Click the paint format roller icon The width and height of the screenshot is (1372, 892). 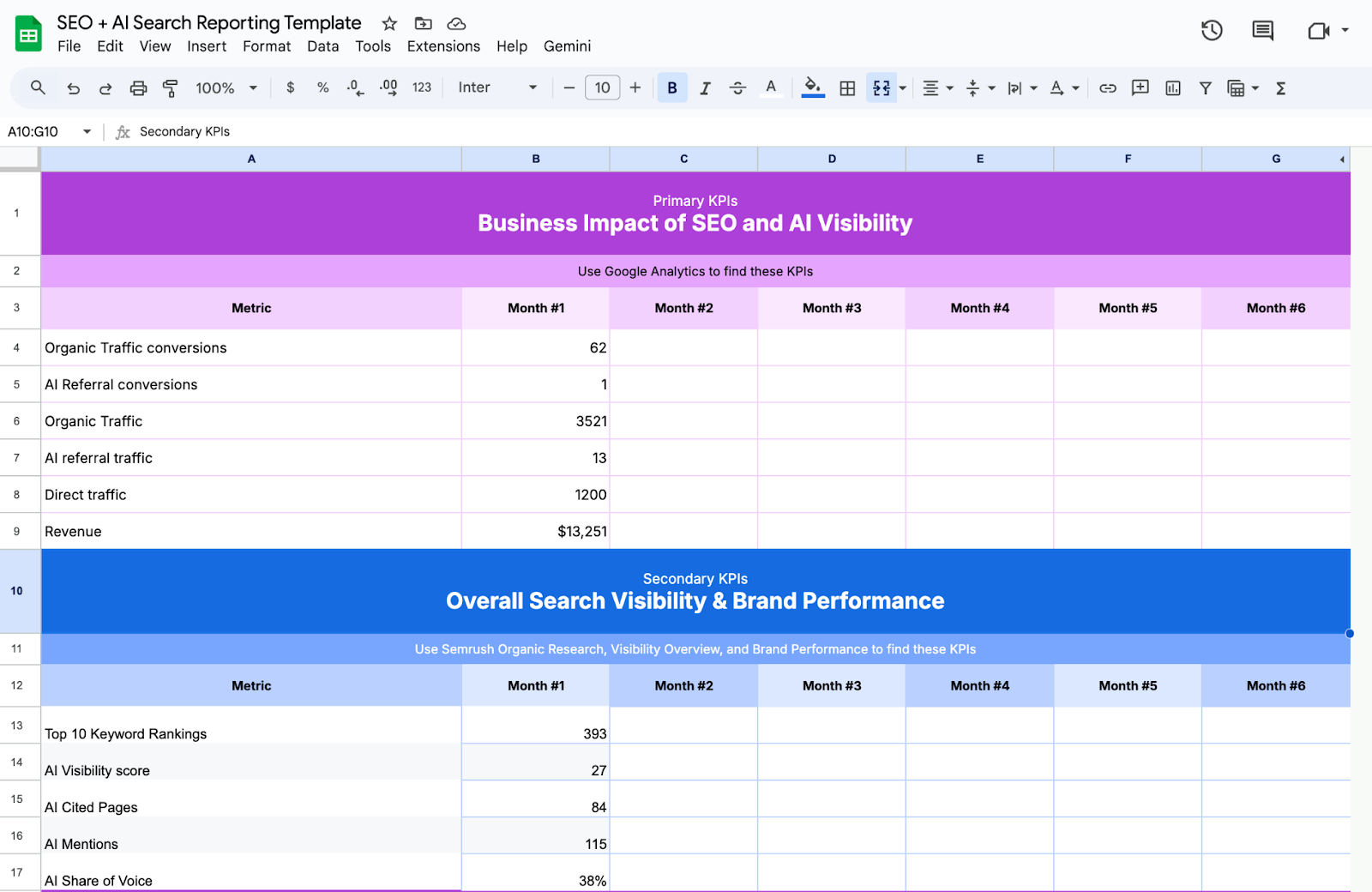171,87
